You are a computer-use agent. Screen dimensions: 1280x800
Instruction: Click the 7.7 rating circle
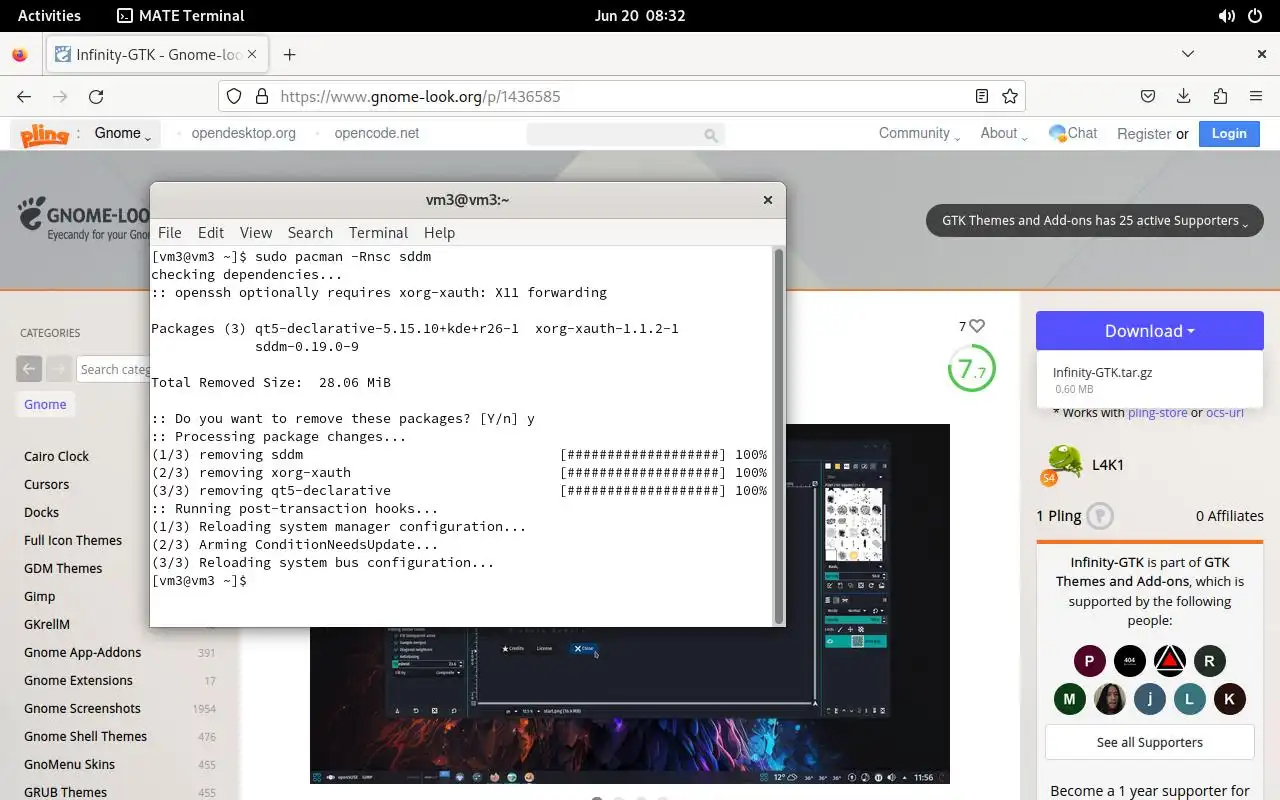pyautogui.click(x=971, y=369)
